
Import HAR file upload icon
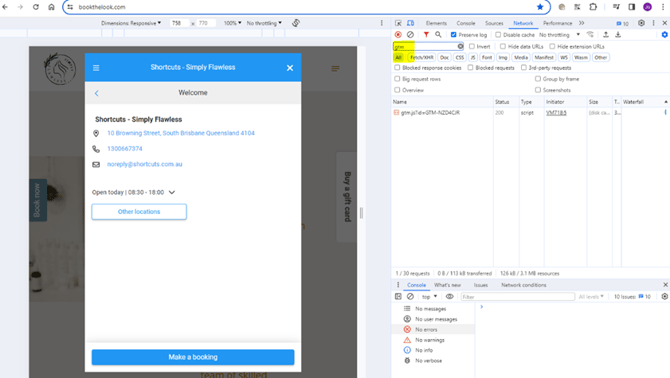[x=606, y=35]
